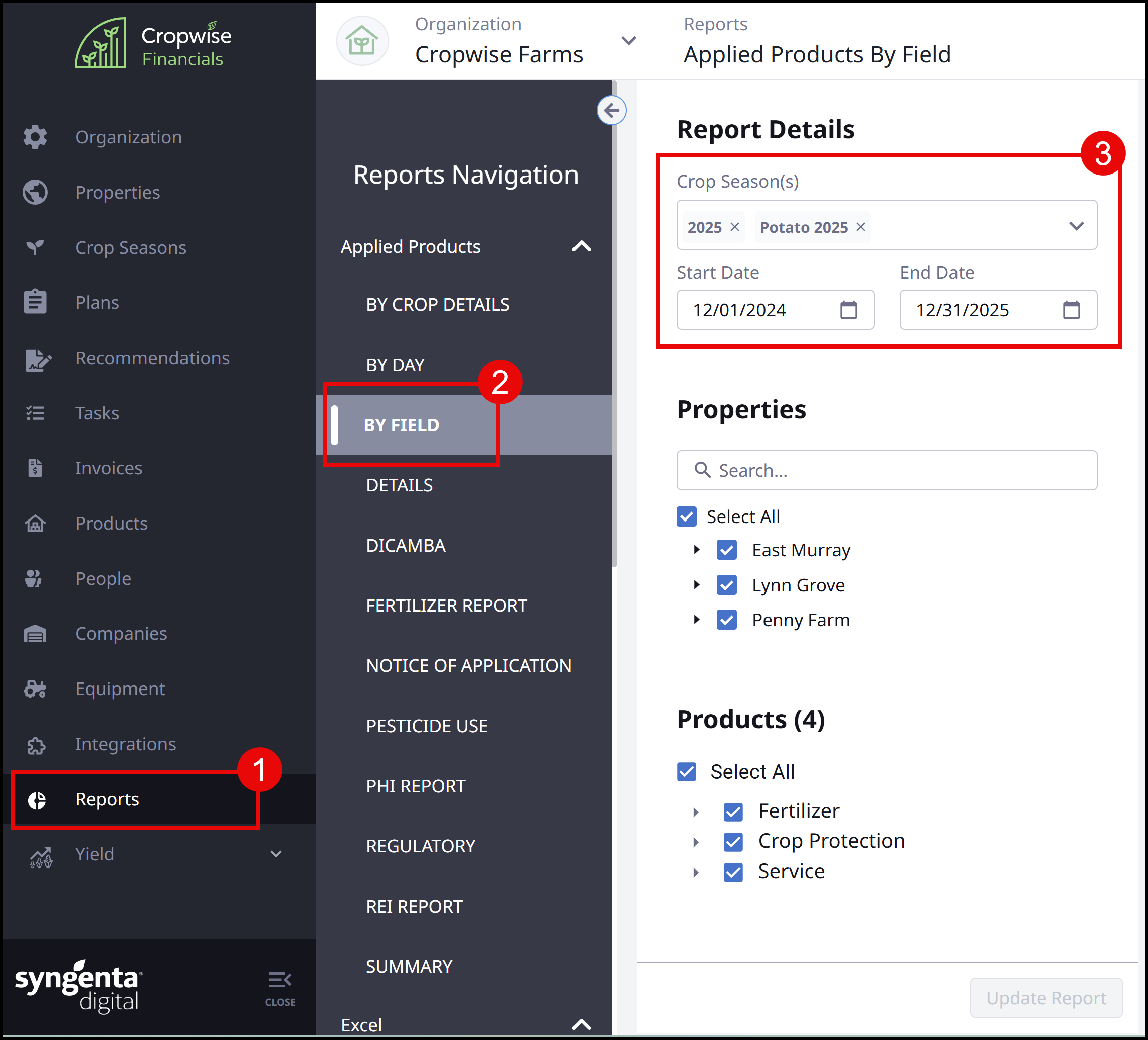Click the People group icon

[34, 578]
